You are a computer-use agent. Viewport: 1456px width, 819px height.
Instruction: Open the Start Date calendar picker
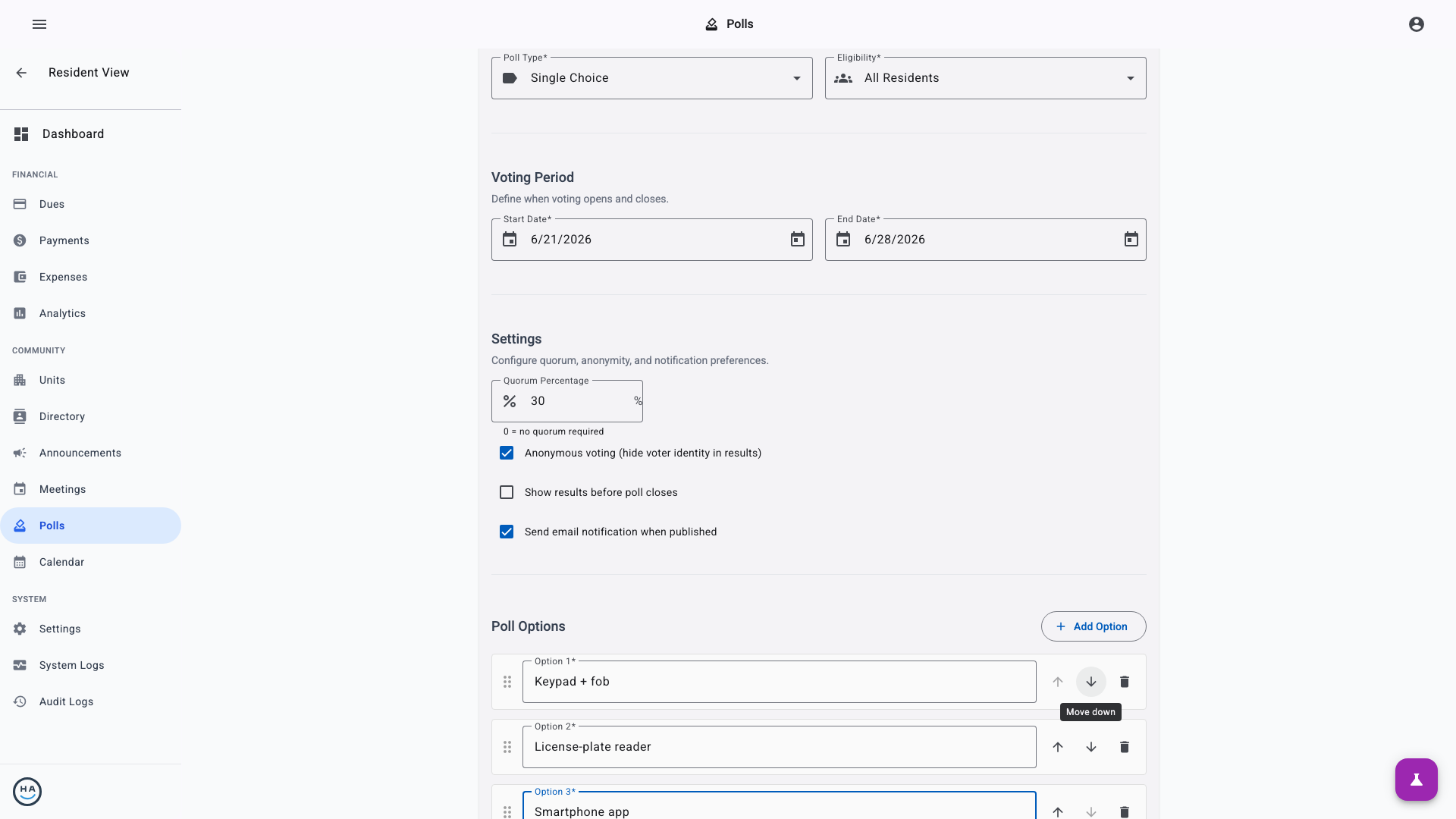798,240
